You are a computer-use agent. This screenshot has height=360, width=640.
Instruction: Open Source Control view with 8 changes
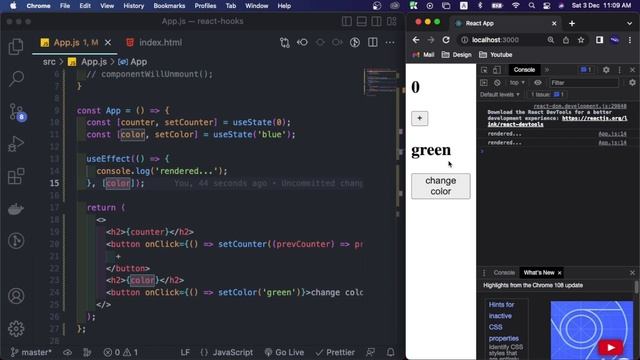click(17, 111)
